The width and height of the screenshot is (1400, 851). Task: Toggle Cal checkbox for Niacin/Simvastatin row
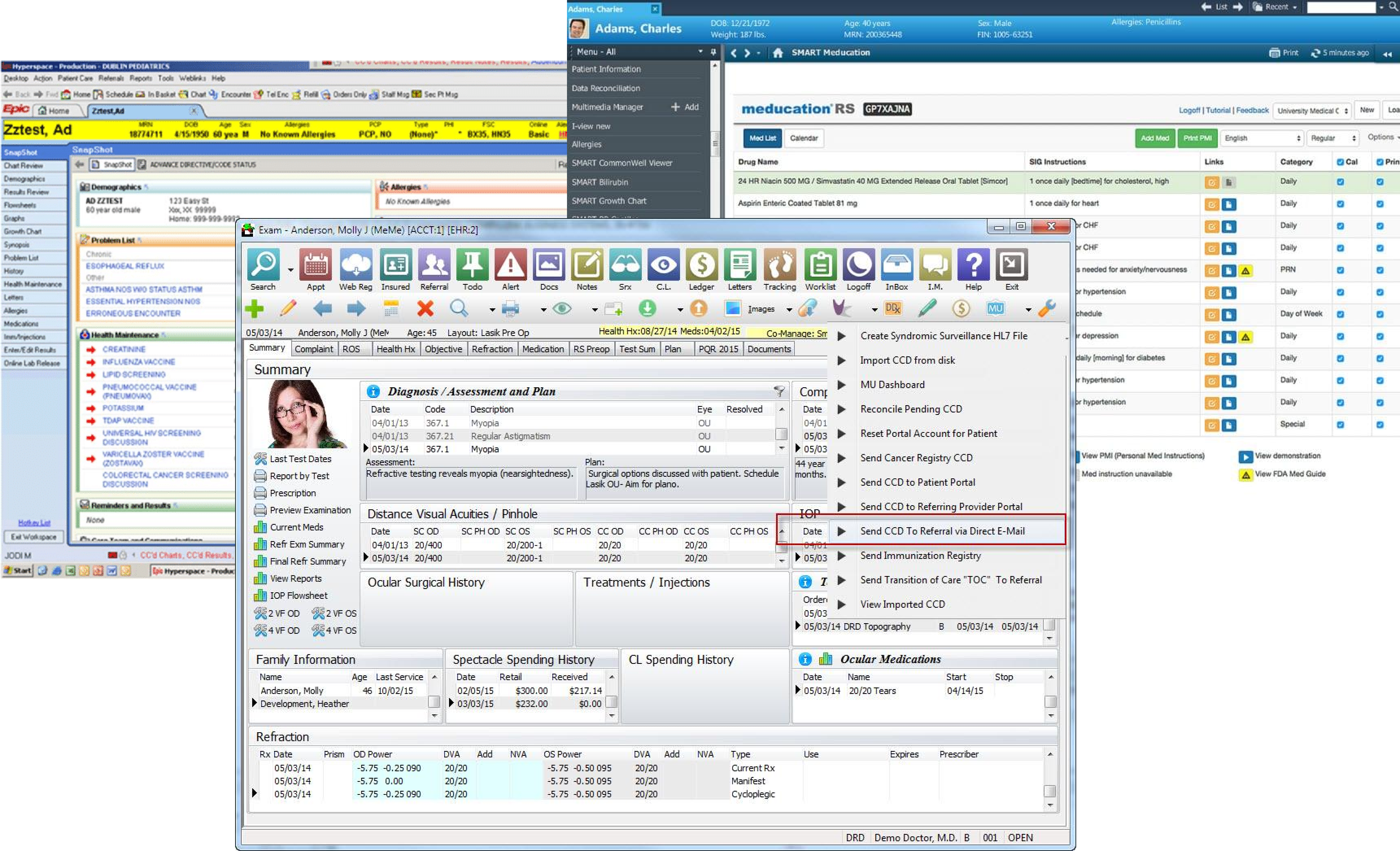pos(1340,182)
